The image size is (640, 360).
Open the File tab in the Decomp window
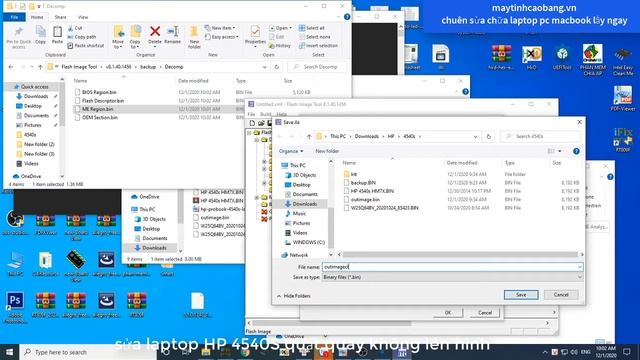tap(14, 17)
